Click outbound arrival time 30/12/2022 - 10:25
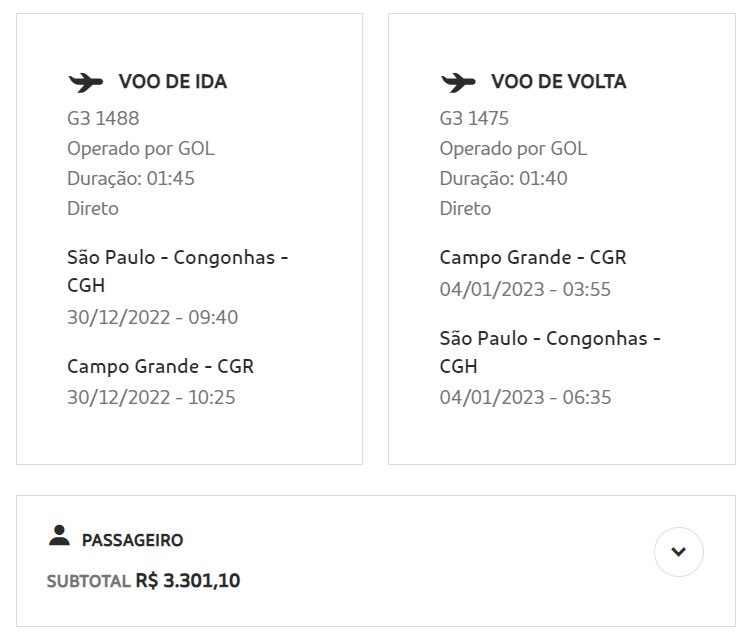The height and width of the screenshot is (642, 746). [x=151, y=397]
